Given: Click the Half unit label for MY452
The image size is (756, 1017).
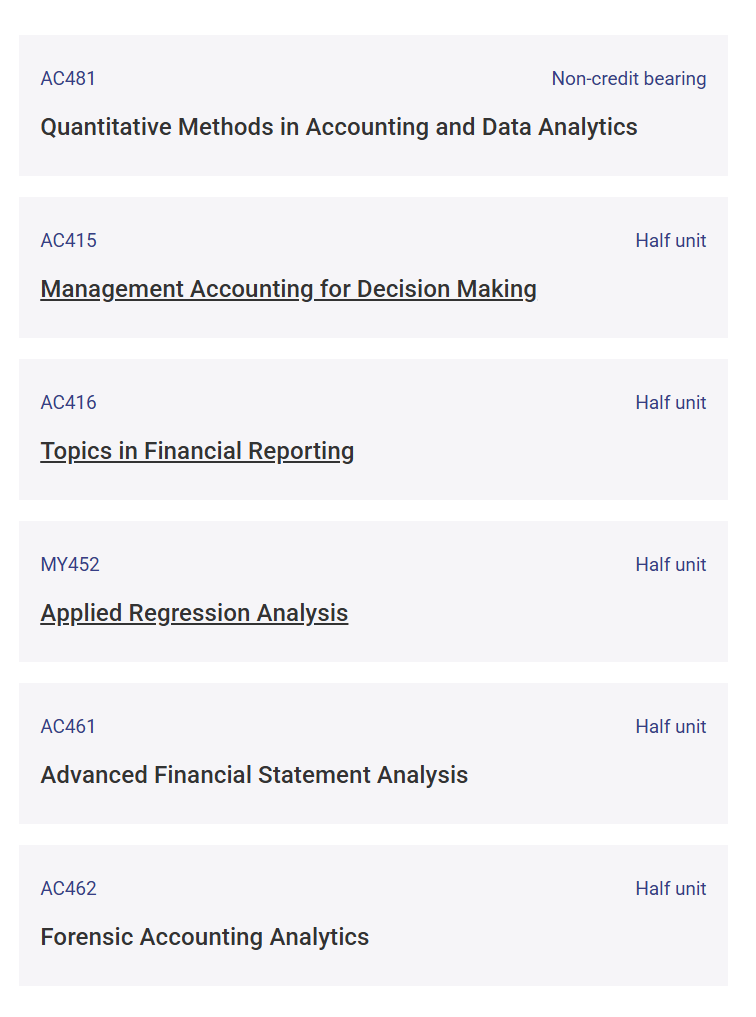Looking at the screenshot, I should tap(671, 565).
